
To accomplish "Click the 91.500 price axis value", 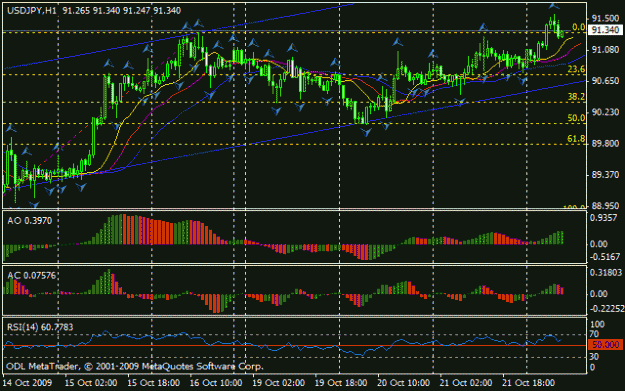I will click(x=605, y=19).
